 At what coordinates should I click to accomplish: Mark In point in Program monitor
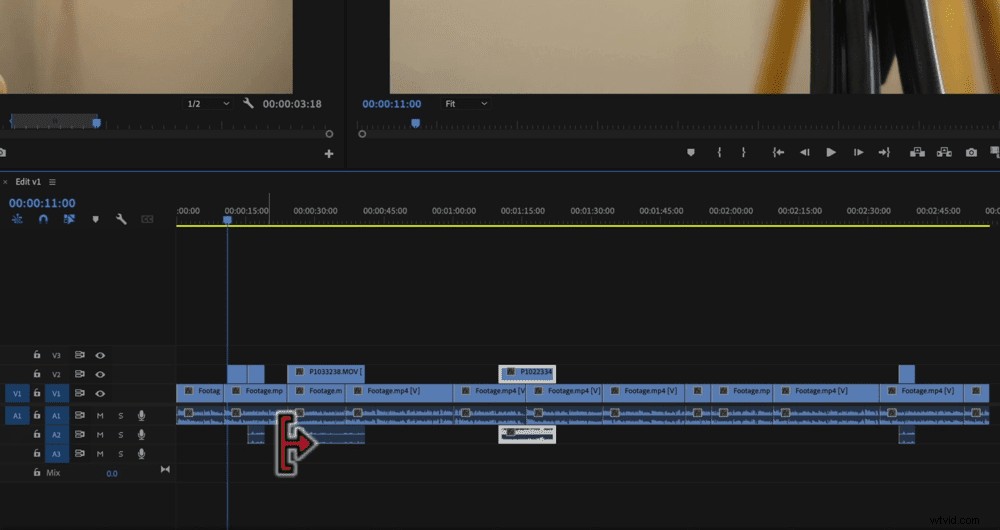click(x=719, y=152)
